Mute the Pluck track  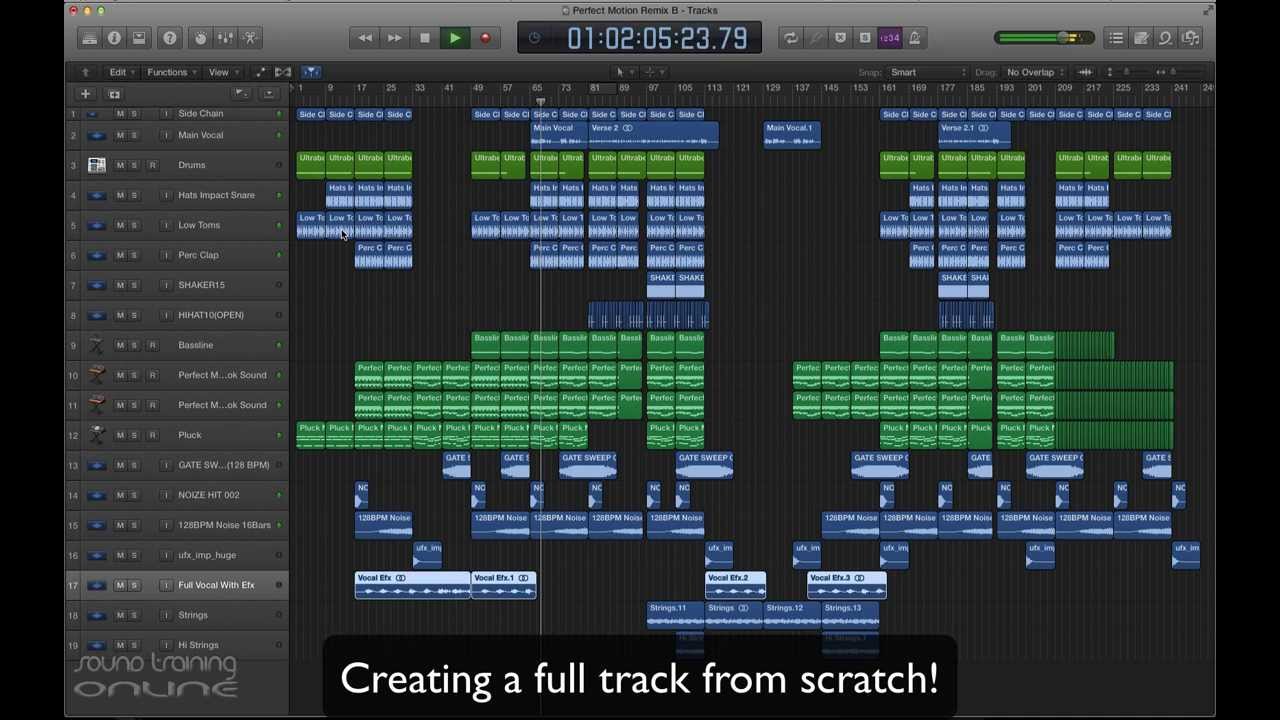point(120,435)
